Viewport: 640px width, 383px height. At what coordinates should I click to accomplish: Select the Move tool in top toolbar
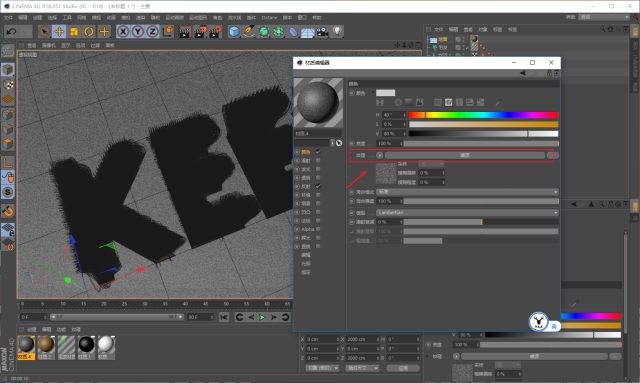(x=59, y=31)
